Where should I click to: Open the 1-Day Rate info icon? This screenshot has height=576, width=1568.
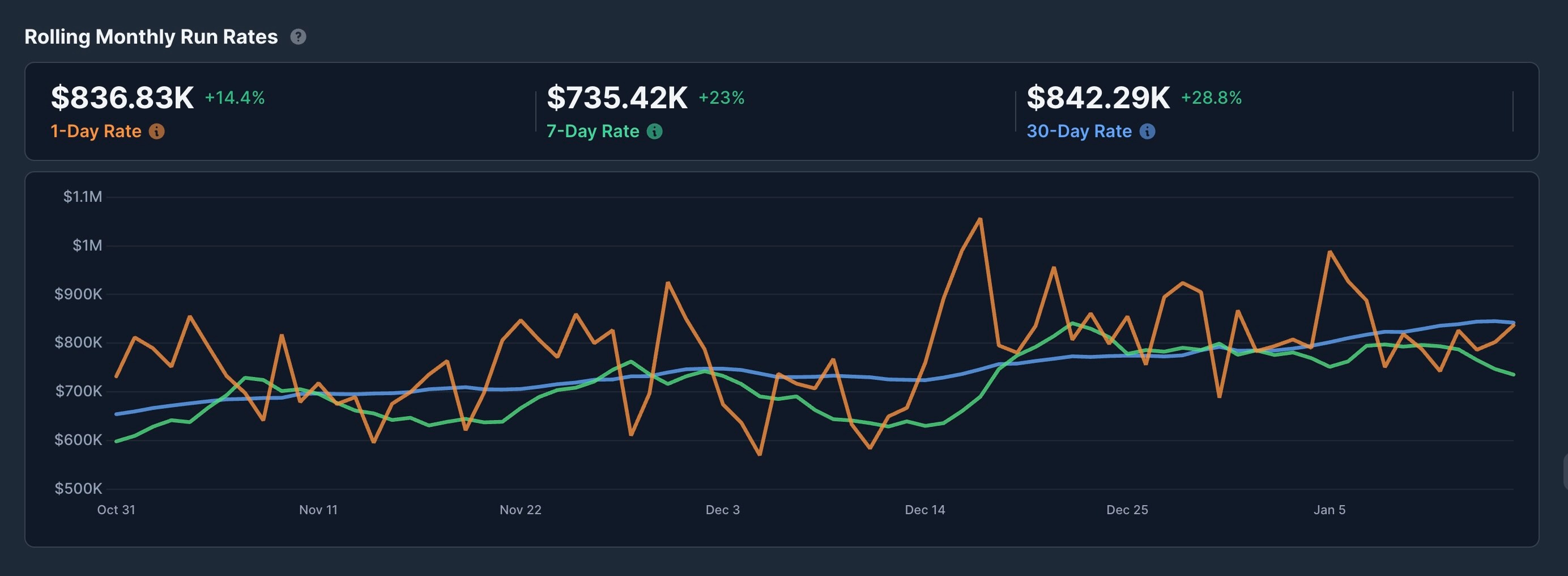[157, 132]
